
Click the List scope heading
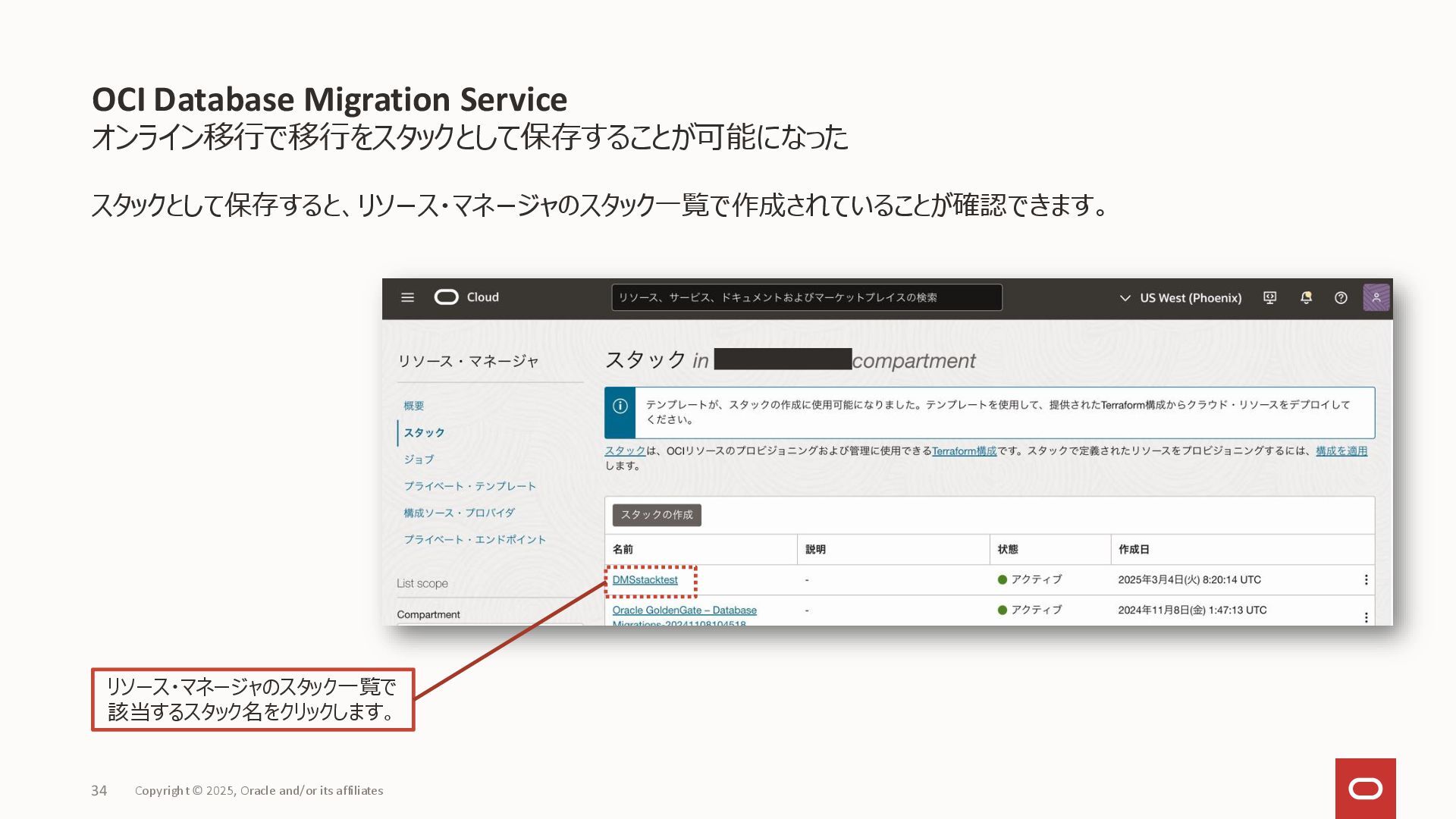coord(422,583)
